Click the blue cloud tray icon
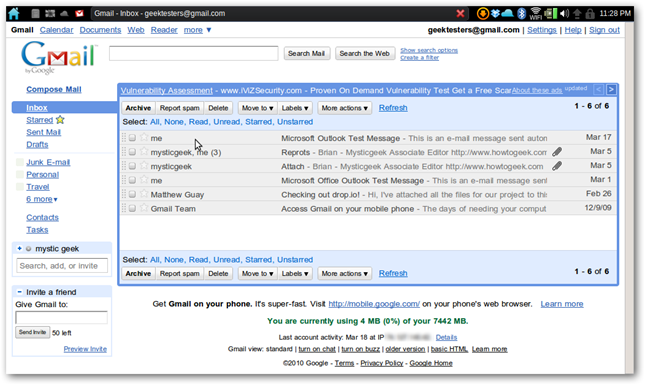This screenshot has width=645, height=385. click(x=508, y=13)
